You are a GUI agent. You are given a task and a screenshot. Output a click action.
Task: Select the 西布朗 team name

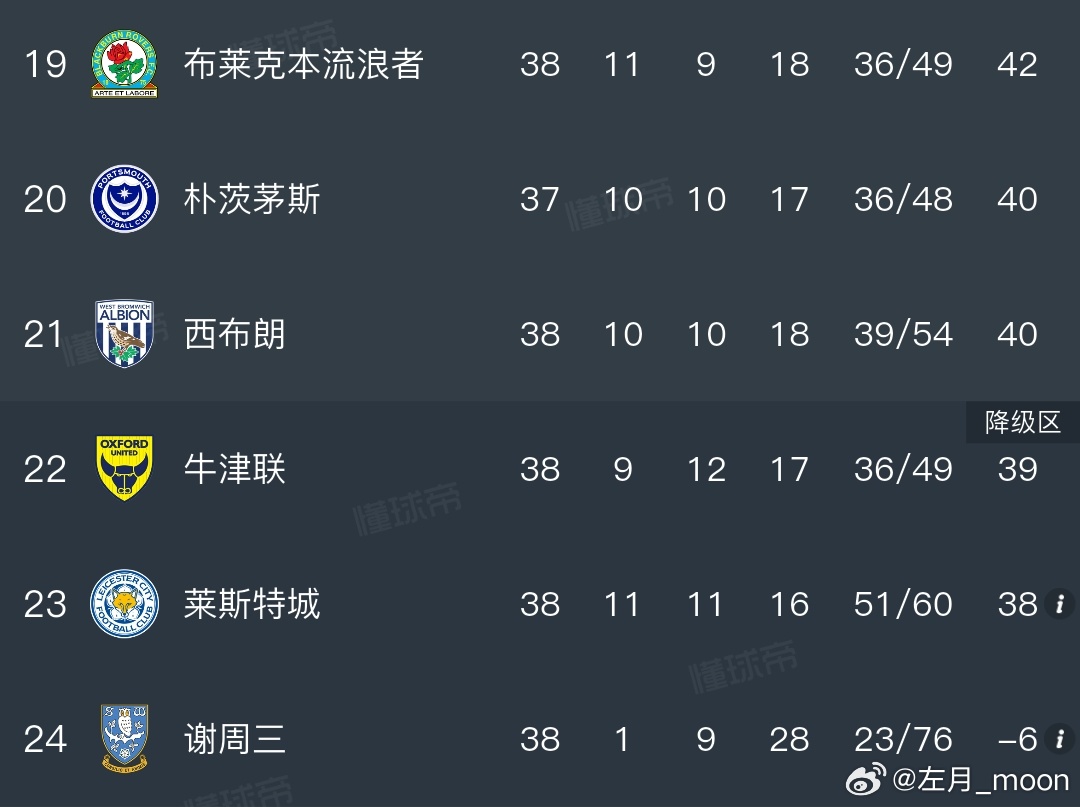pos(234,334)
